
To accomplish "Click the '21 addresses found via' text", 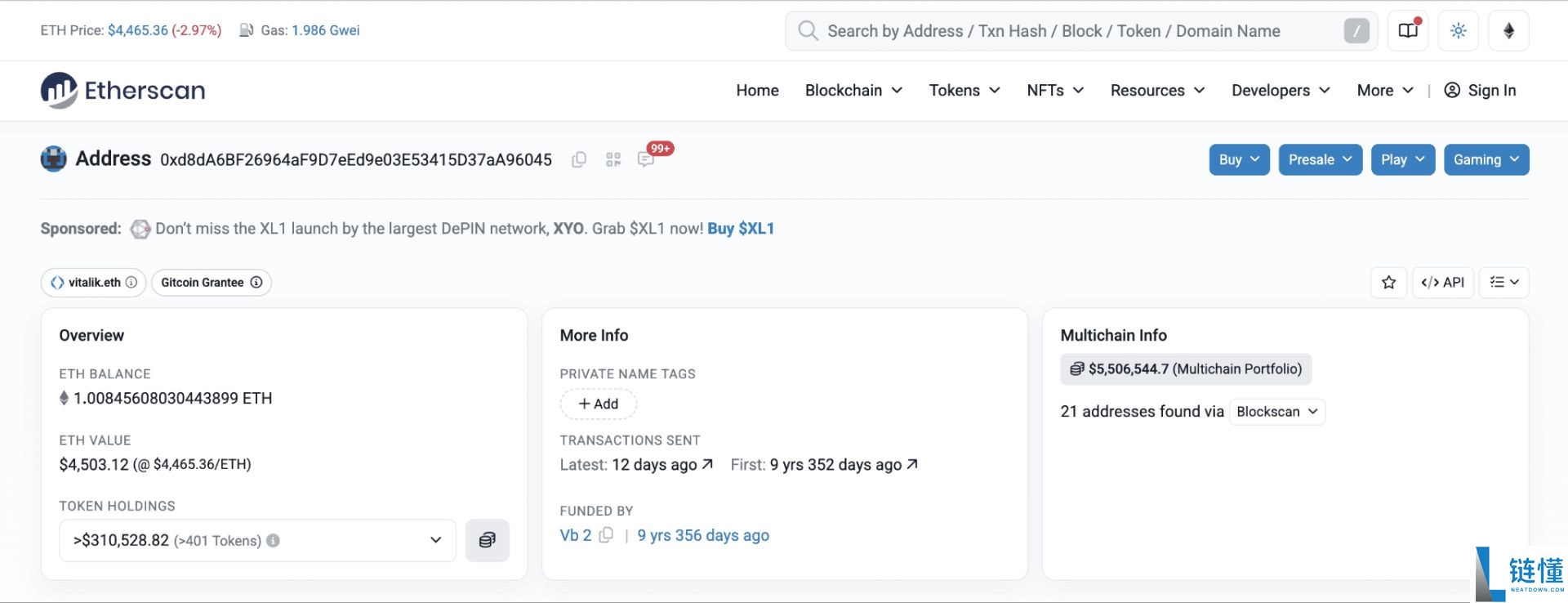I will point(1143,412).
